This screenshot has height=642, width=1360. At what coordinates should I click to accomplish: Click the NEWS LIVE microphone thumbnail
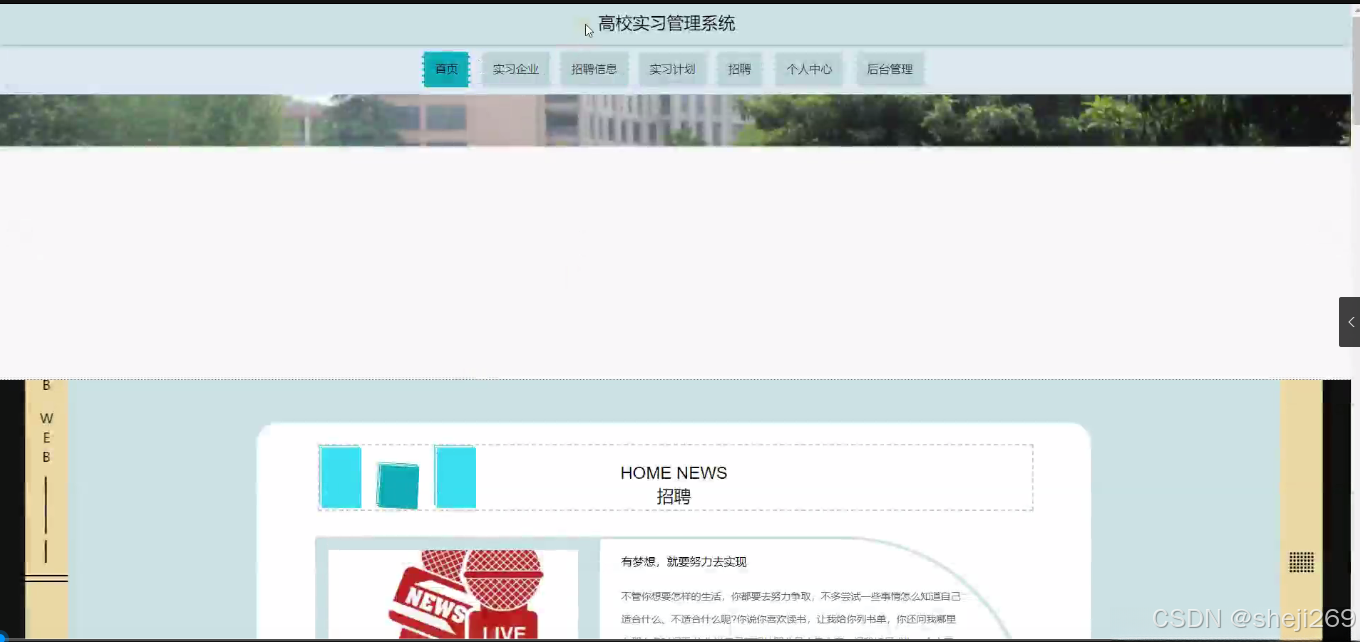coord(453,595)
